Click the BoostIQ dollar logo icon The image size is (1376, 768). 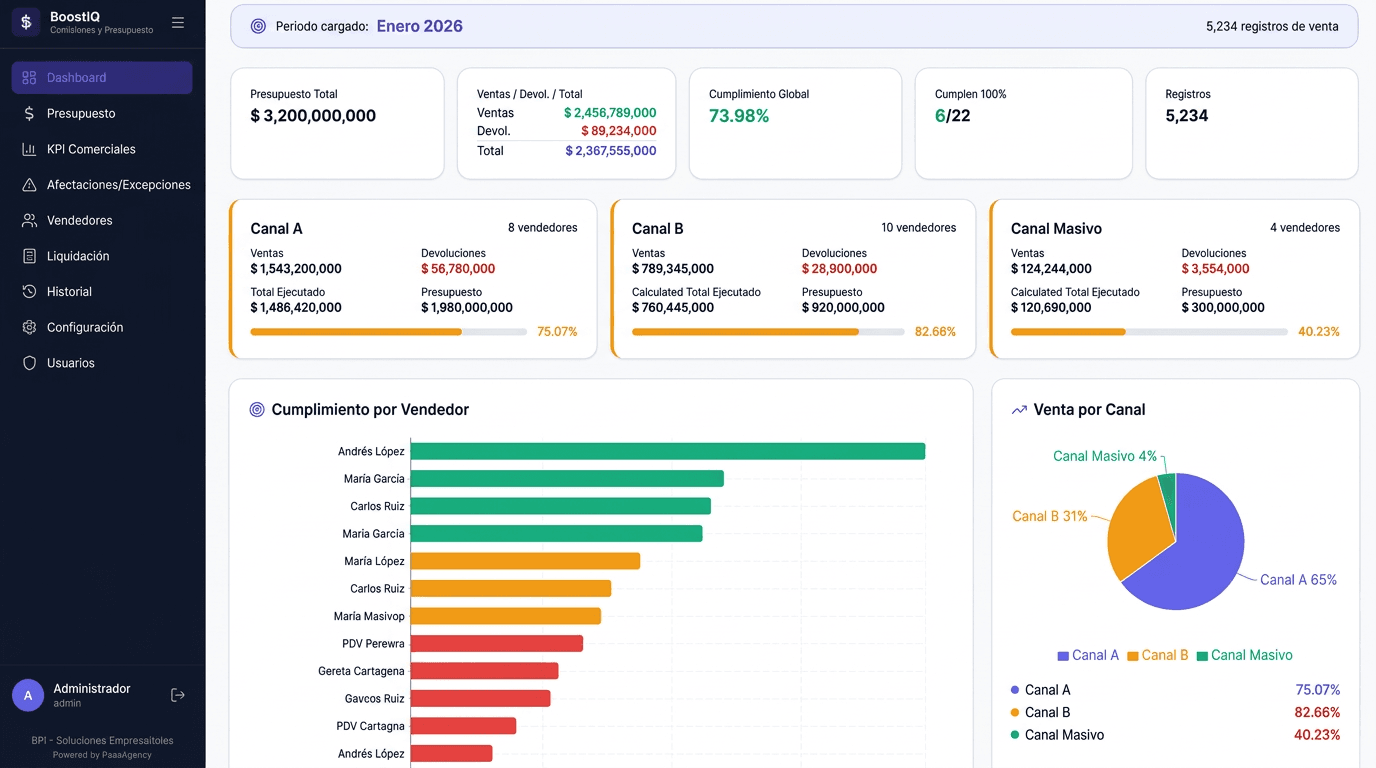point(25,21)
